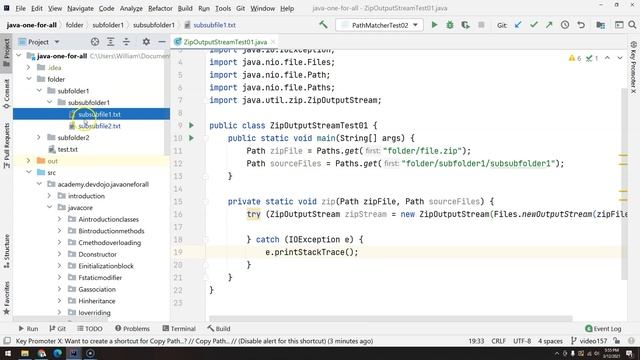Select ZipOutputStreamTest01.java editor tab
Image resolution: width=640 pixels, height=360 pixels.
225,42
